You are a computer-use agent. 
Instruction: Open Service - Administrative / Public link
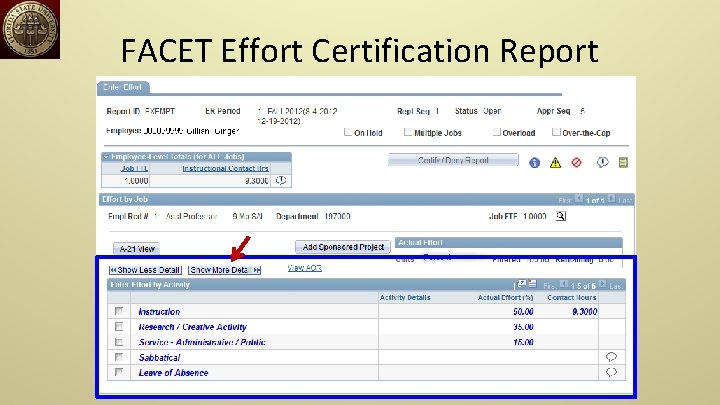coord(202,342)
